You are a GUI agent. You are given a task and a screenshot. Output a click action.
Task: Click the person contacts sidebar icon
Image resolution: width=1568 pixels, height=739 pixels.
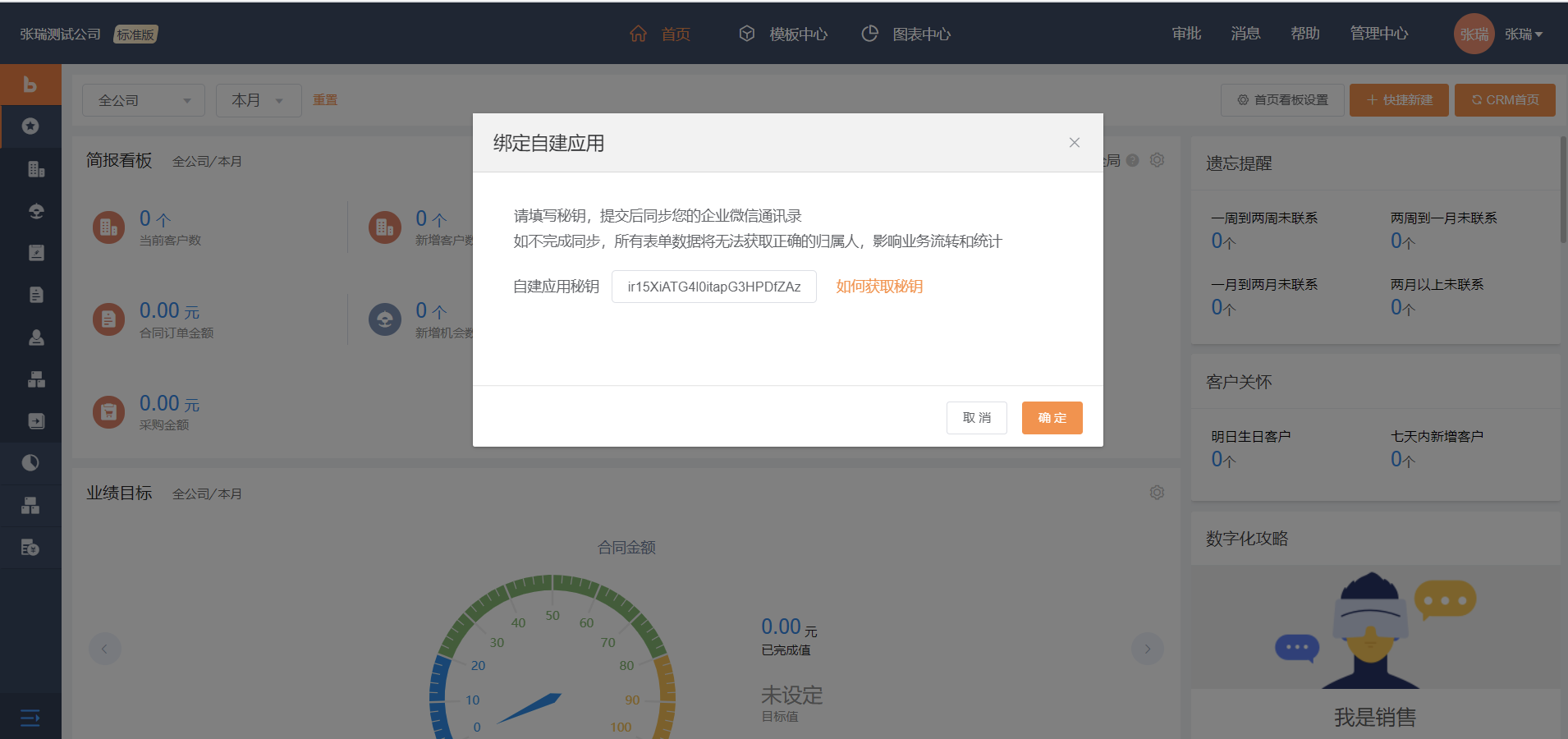36,337
